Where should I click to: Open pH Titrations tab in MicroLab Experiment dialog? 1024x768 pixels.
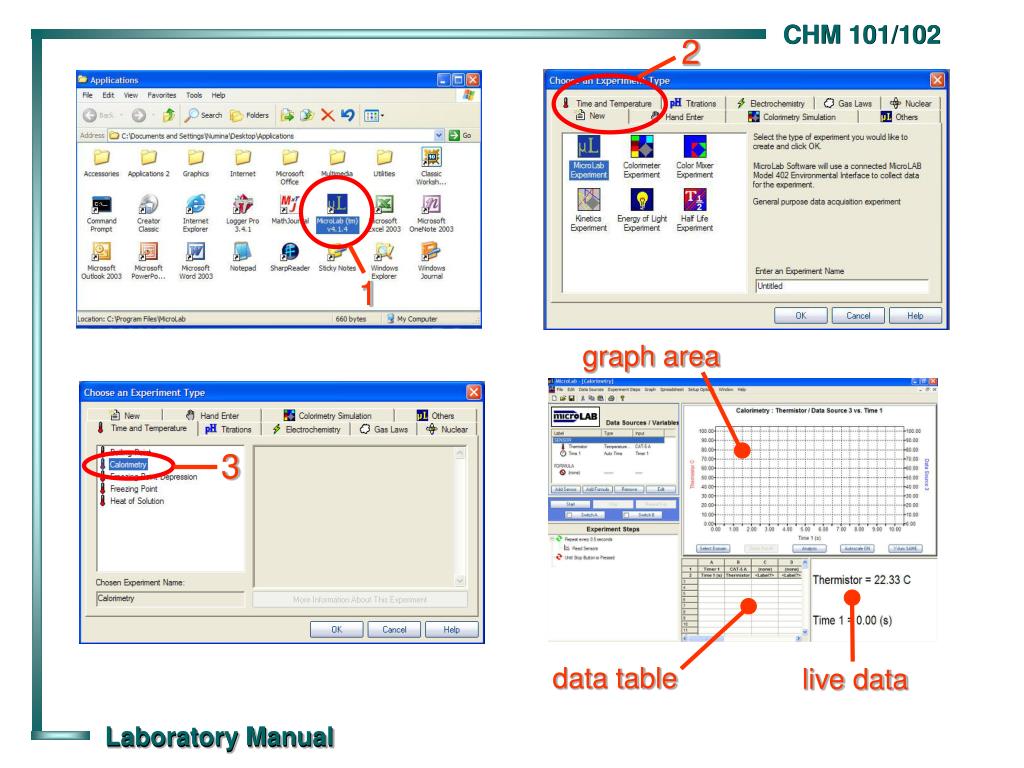(x=694, y=103)
